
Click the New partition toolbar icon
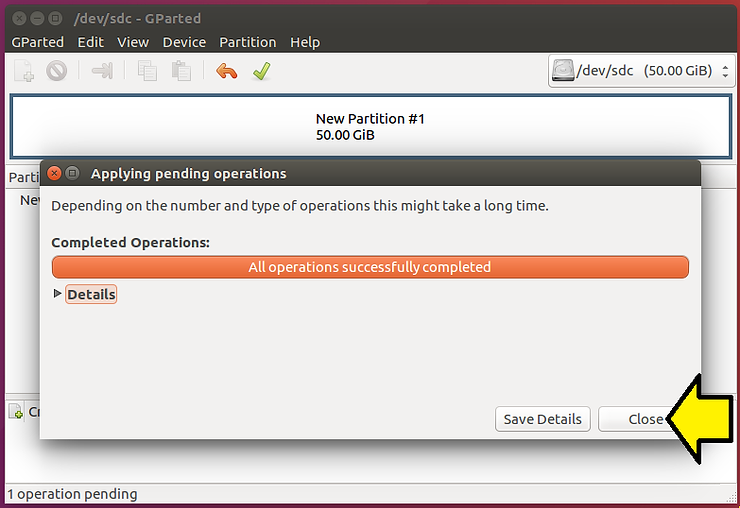coord(24,71)
